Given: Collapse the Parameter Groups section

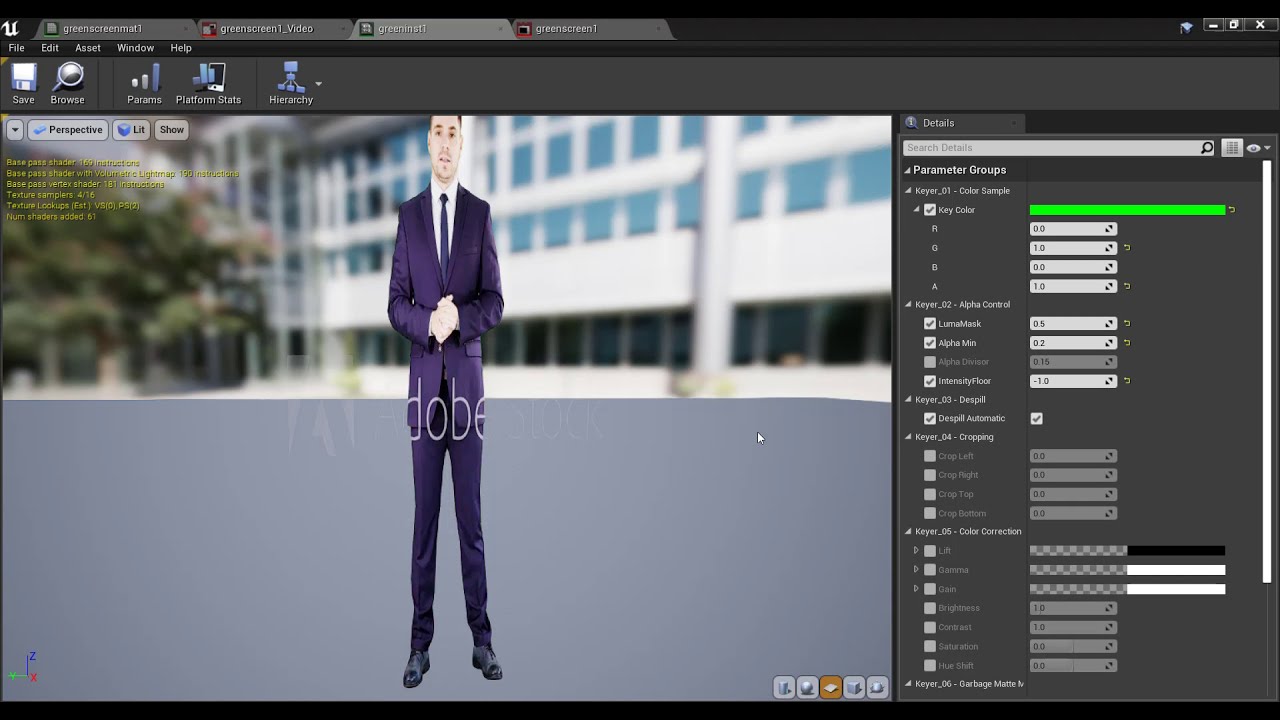Looking at the screenshot, I should [908, 170].
